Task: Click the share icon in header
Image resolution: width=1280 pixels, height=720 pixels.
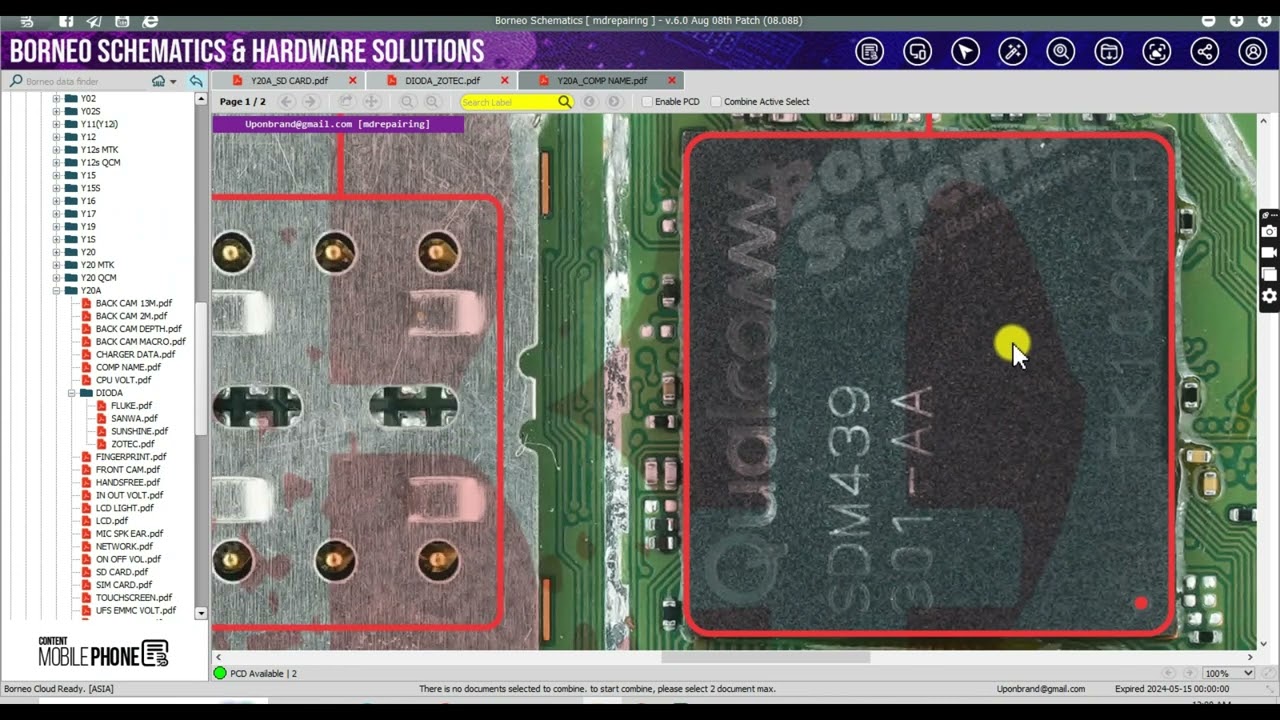Action: (1205, 52)
